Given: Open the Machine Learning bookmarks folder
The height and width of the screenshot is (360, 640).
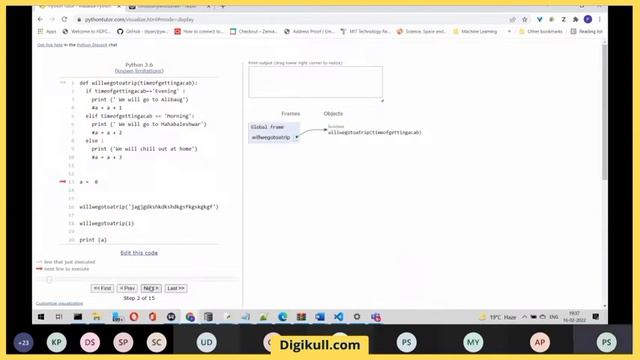Looking at the screenshot, I should (x=475, y=31).
